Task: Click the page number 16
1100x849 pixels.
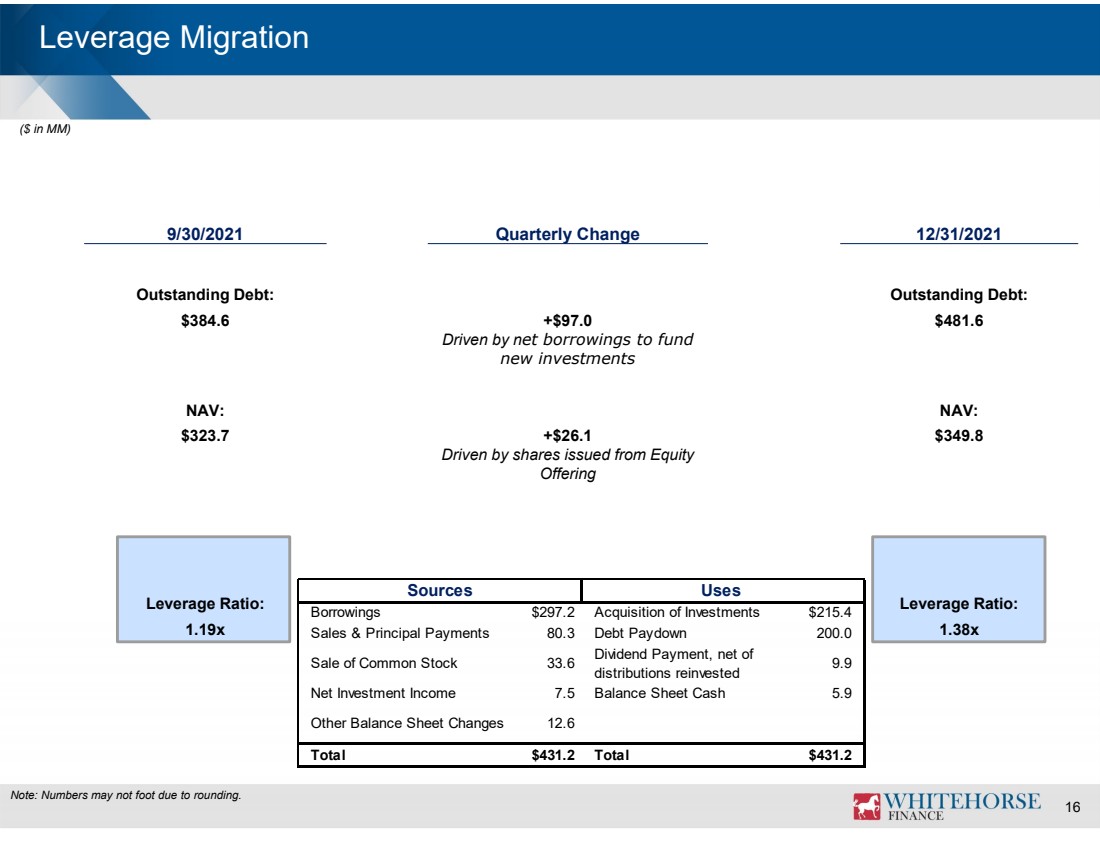Action: tap(1073, 808)
